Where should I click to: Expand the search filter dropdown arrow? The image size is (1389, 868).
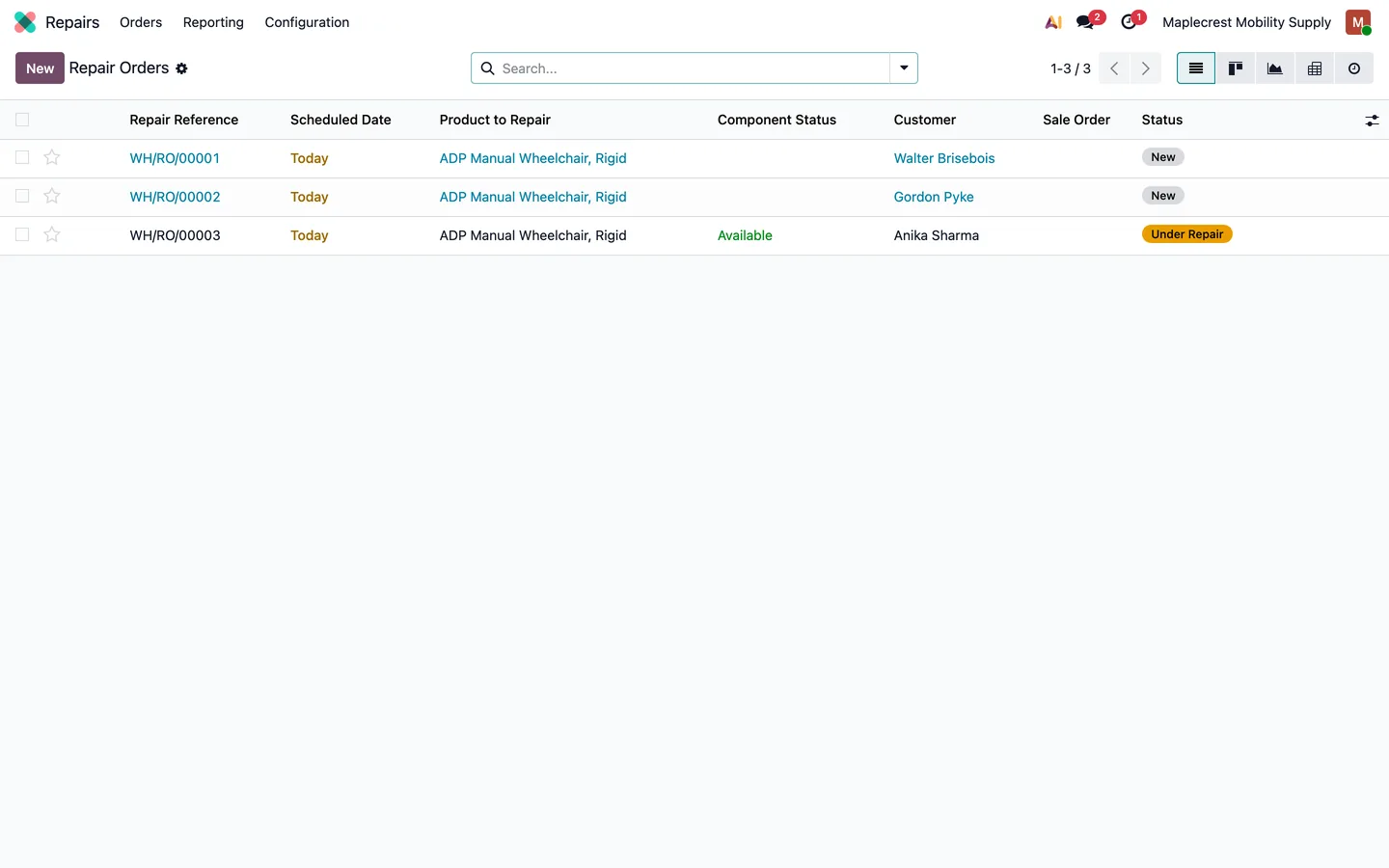(x=904, y=68)
